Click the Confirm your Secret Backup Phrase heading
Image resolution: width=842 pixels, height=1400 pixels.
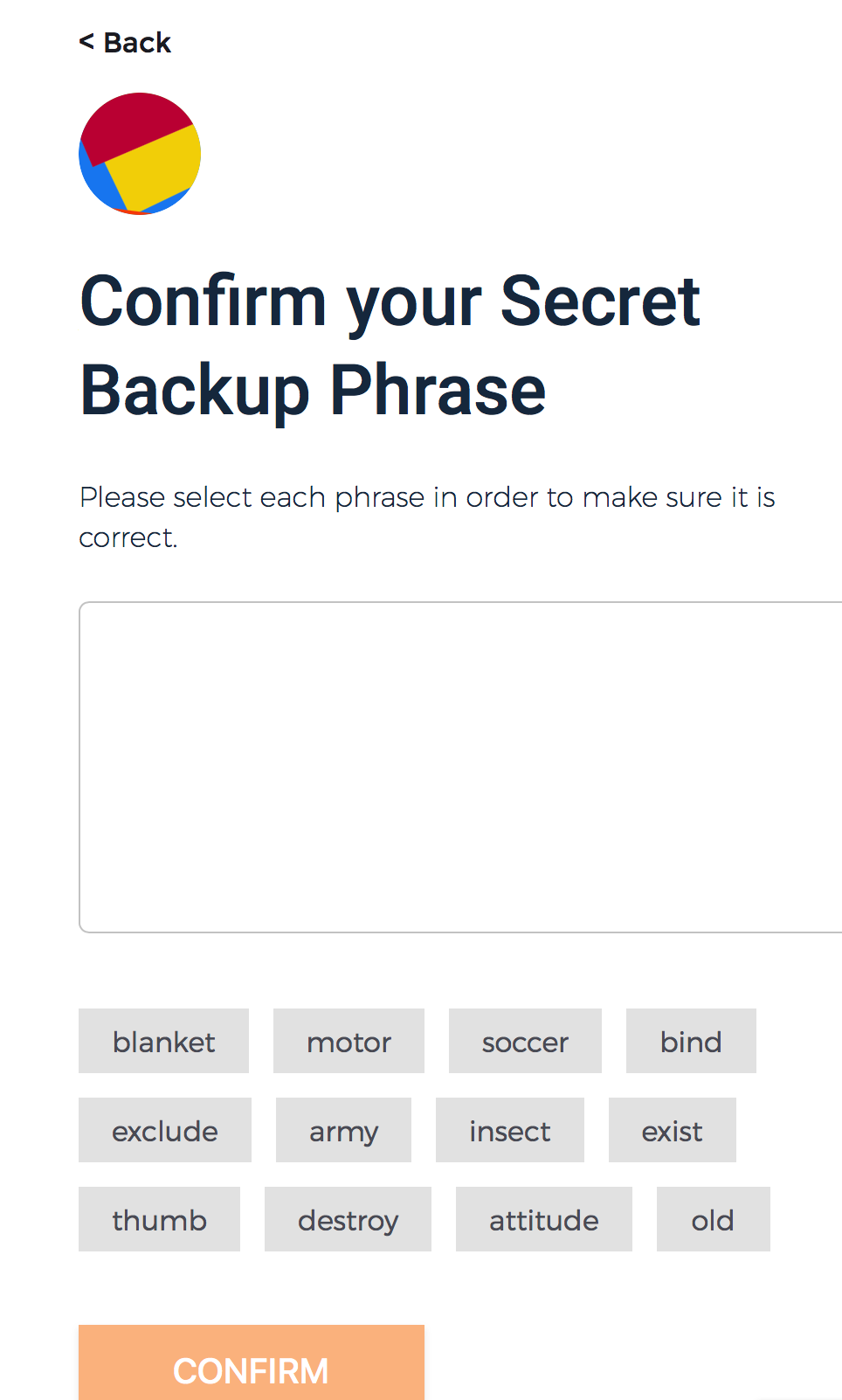pos(390,345)
